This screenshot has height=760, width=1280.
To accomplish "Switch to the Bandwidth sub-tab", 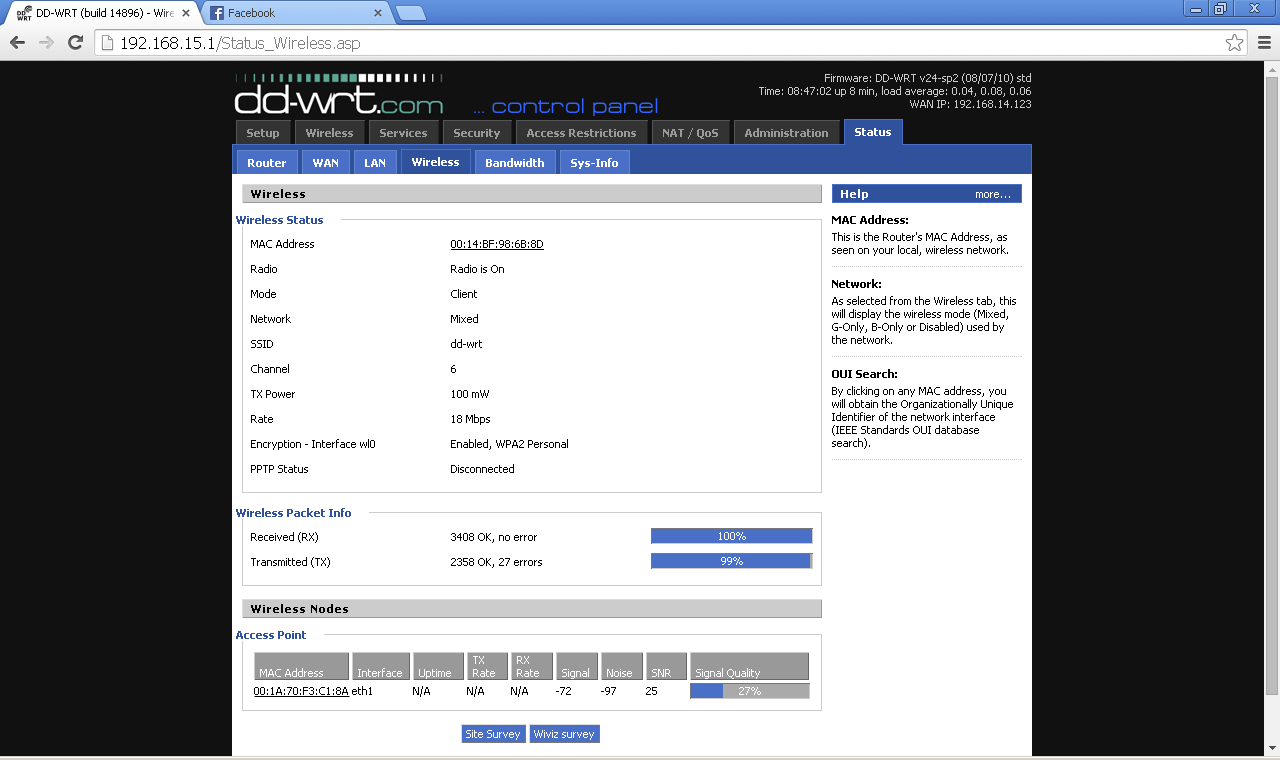I will tap(515, 162).
